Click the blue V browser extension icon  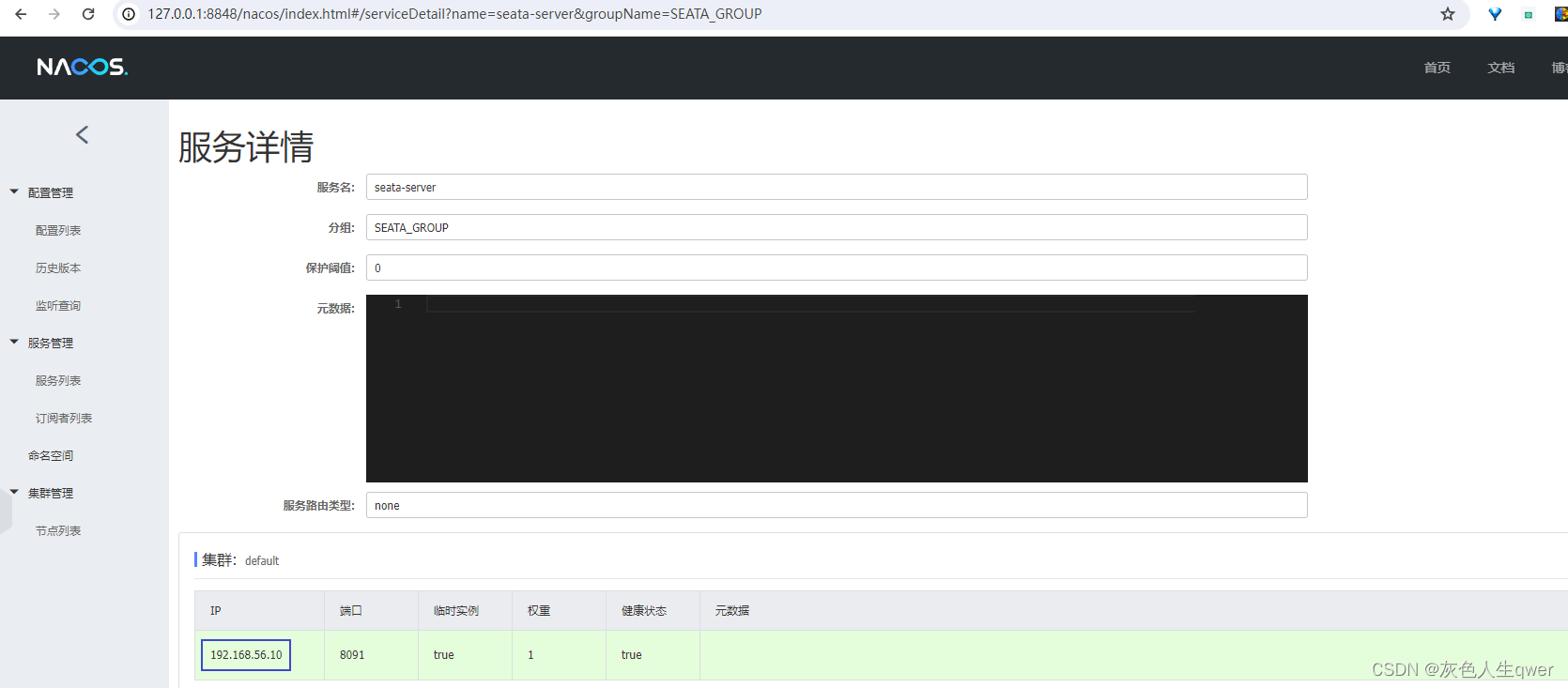click(1495, 14)
